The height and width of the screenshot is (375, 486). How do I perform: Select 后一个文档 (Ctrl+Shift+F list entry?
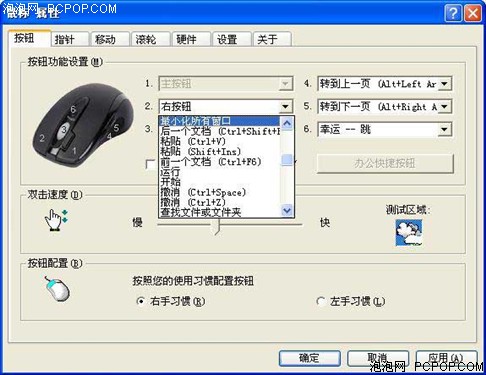point(220,131)
